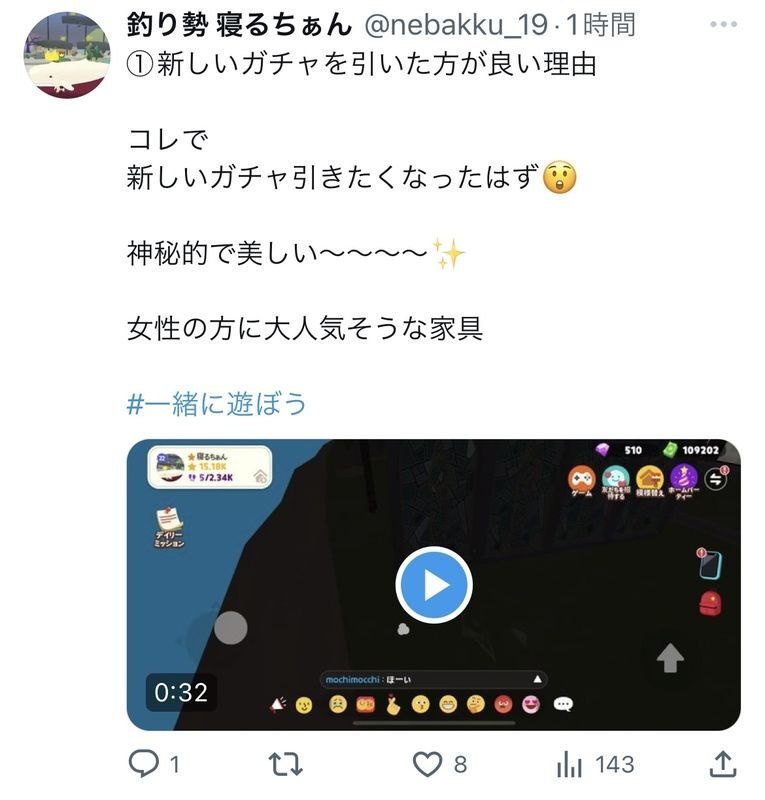View tweet analytics bar chart icon
Viewport: 765px width, 800px height.
569,764
